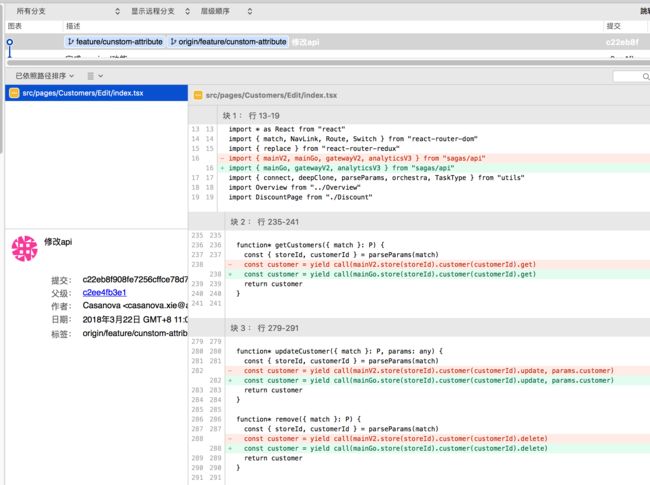Open the list view mode dropdown icon
Viewport: 650px width, 485px height.
[95, 76]
